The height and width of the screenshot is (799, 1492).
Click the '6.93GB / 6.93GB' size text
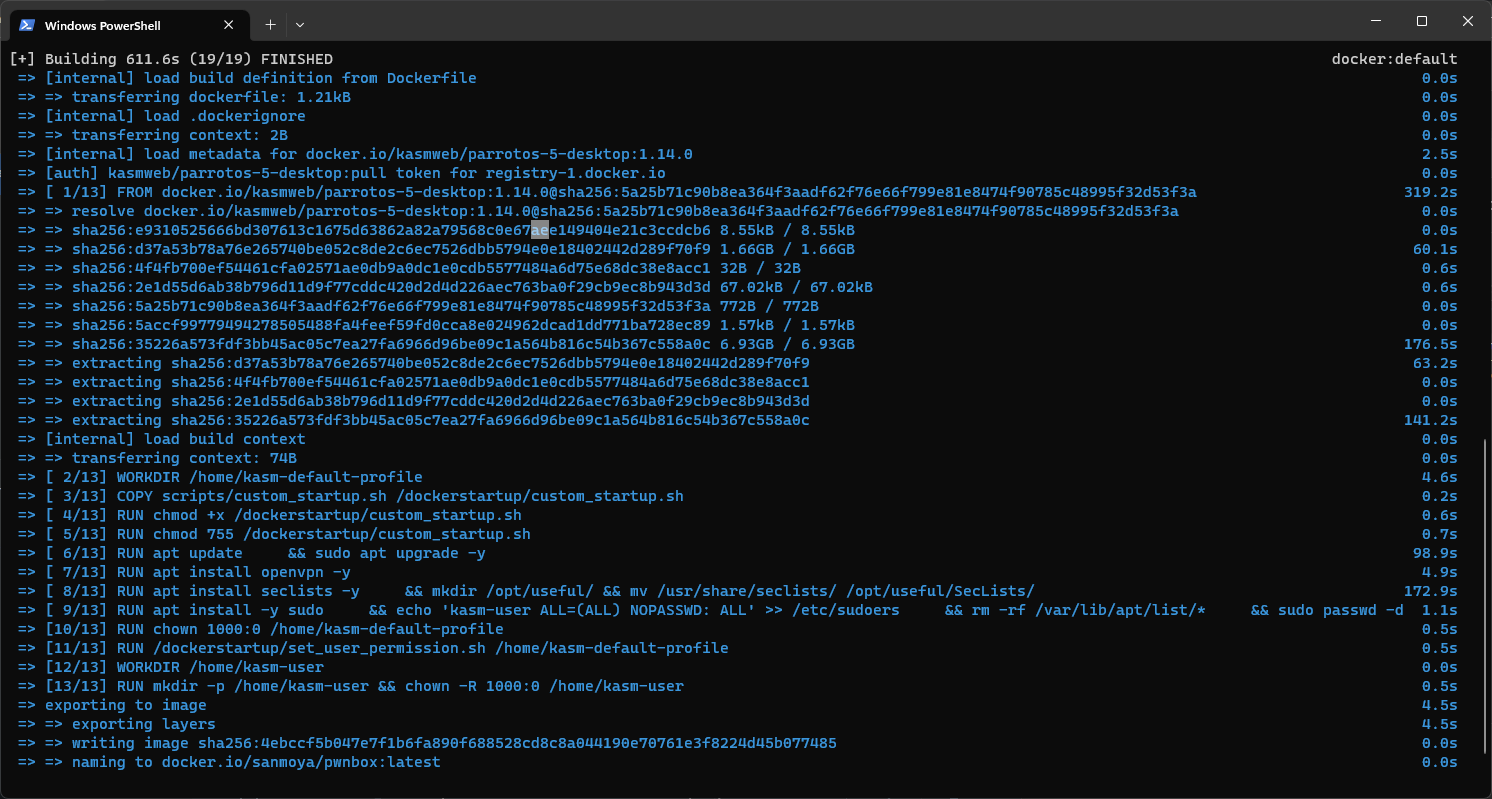(x=787, y=344)
